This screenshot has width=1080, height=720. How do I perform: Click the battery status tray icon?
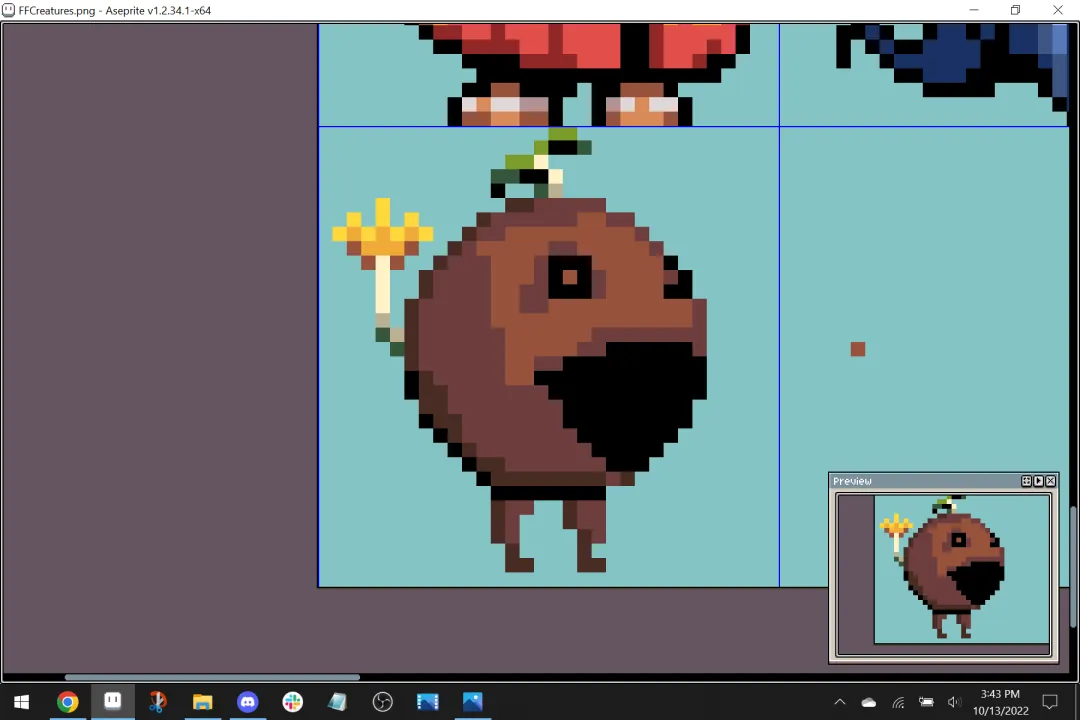tap(926, 702)
